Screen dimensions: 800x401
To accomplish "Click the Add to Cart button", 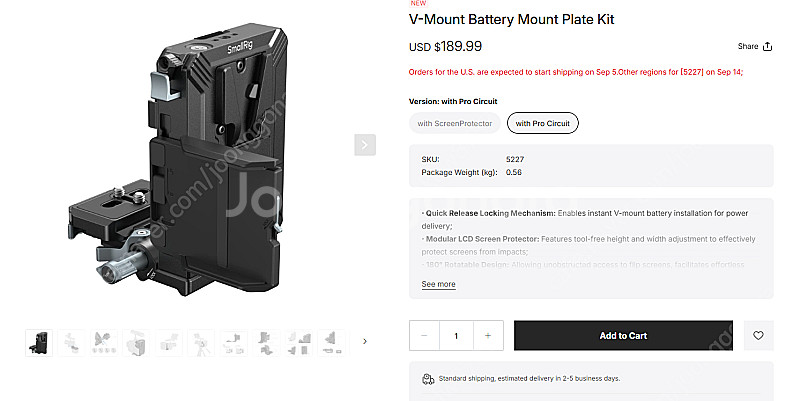I will (623, 336).
